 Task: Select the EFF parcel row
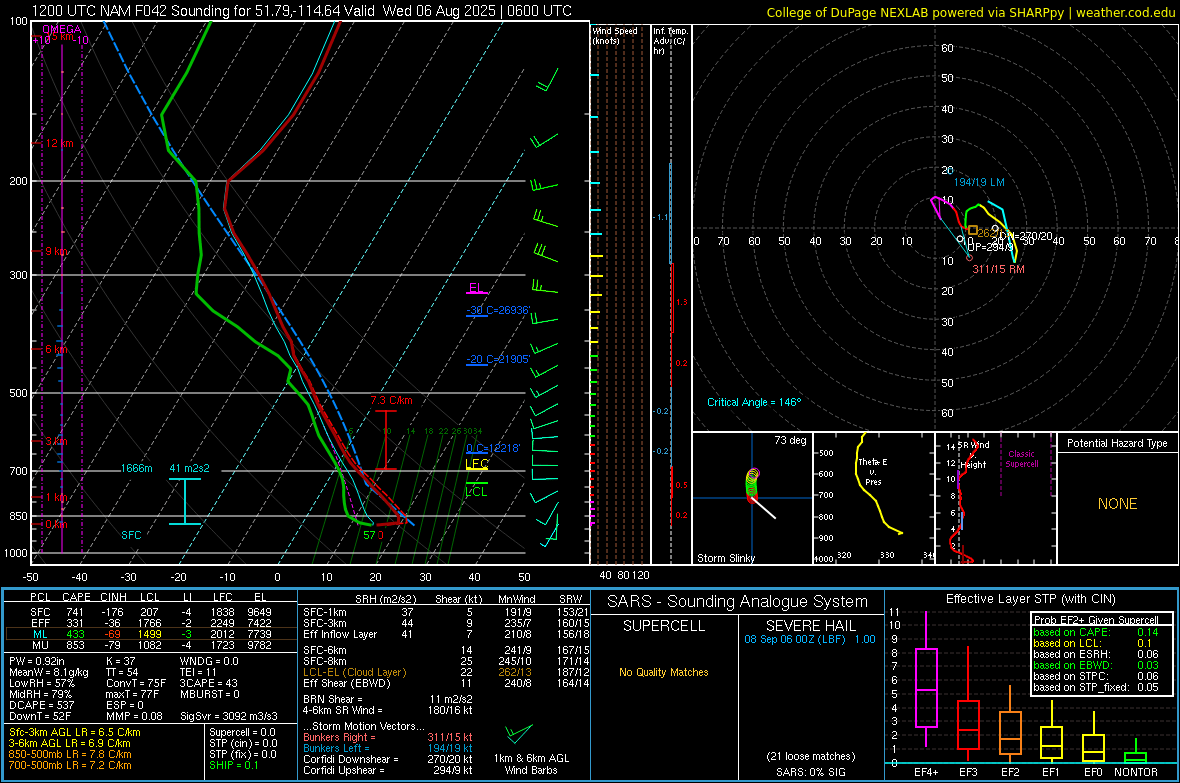(150, 623)
